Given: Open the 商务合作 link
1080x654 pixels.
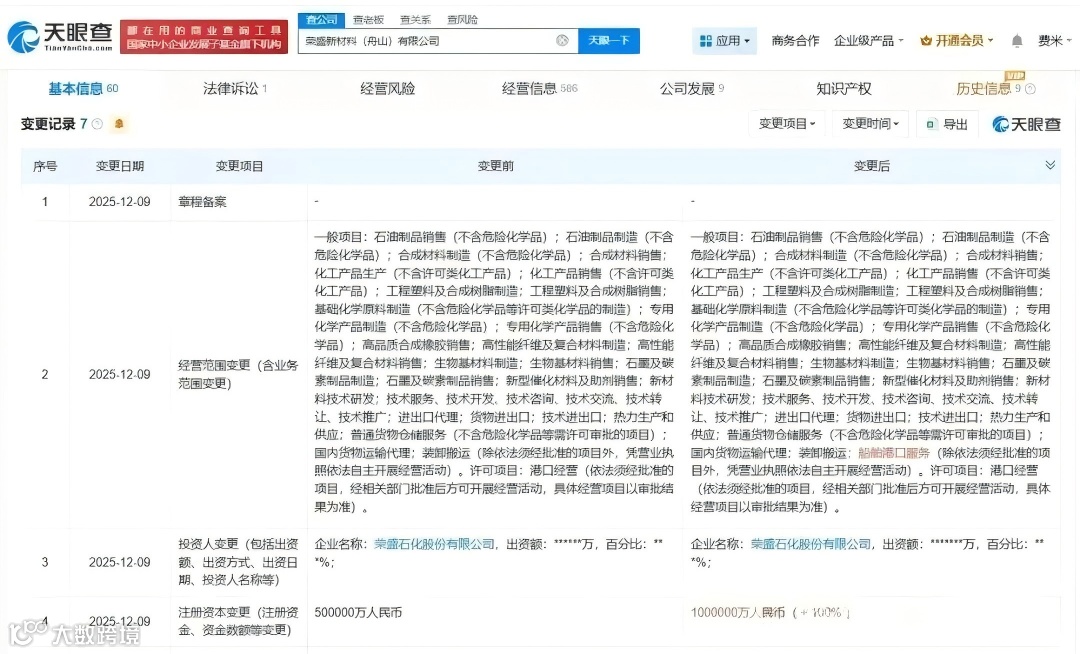Looking at the screenshot, I should [796, 41].
